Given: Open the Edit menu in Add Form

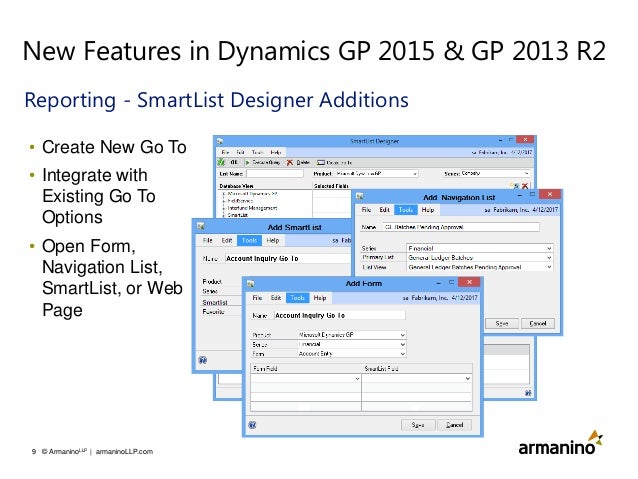Looking at the screenshot, I should click(276, 298).
